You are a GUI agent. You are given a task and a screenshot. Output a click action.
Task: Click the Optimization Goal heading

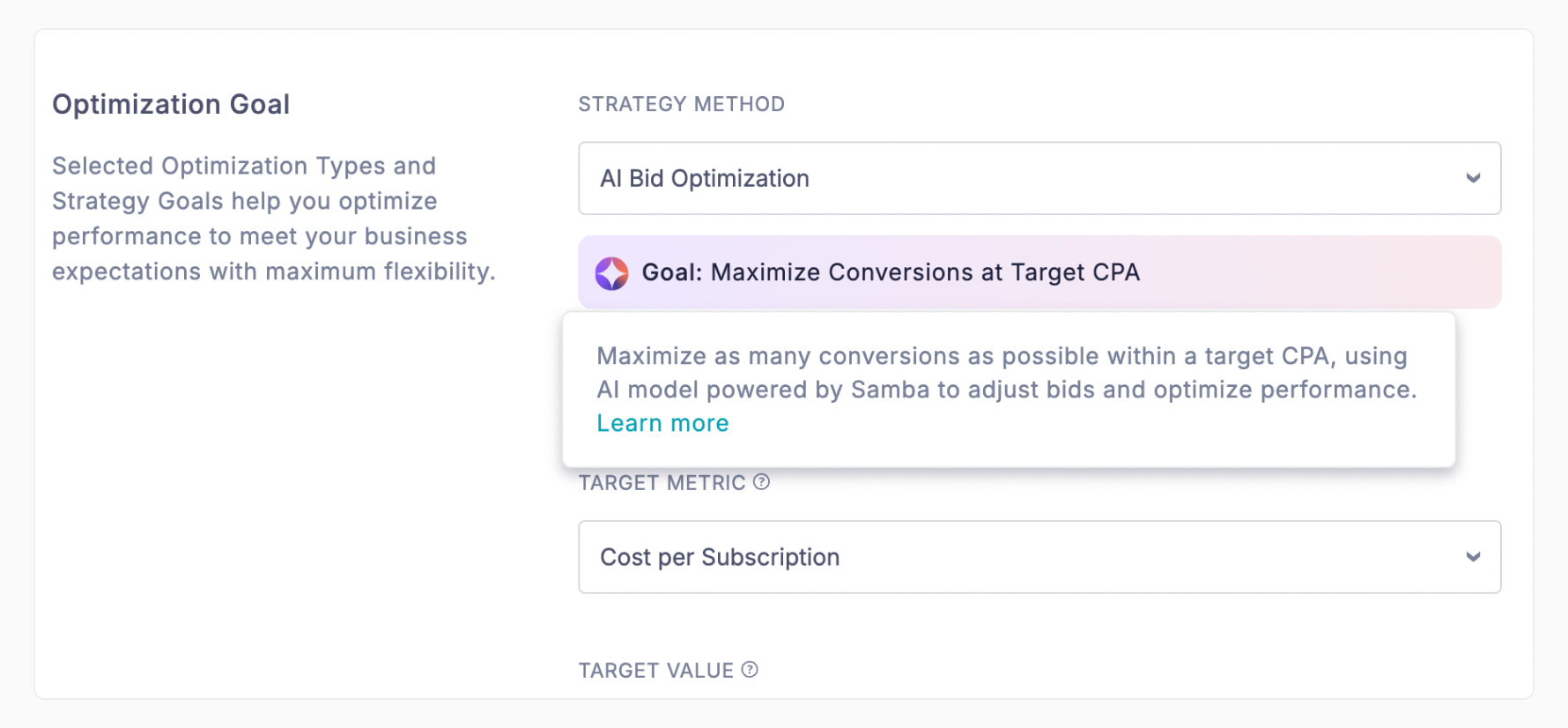(171, 104)
